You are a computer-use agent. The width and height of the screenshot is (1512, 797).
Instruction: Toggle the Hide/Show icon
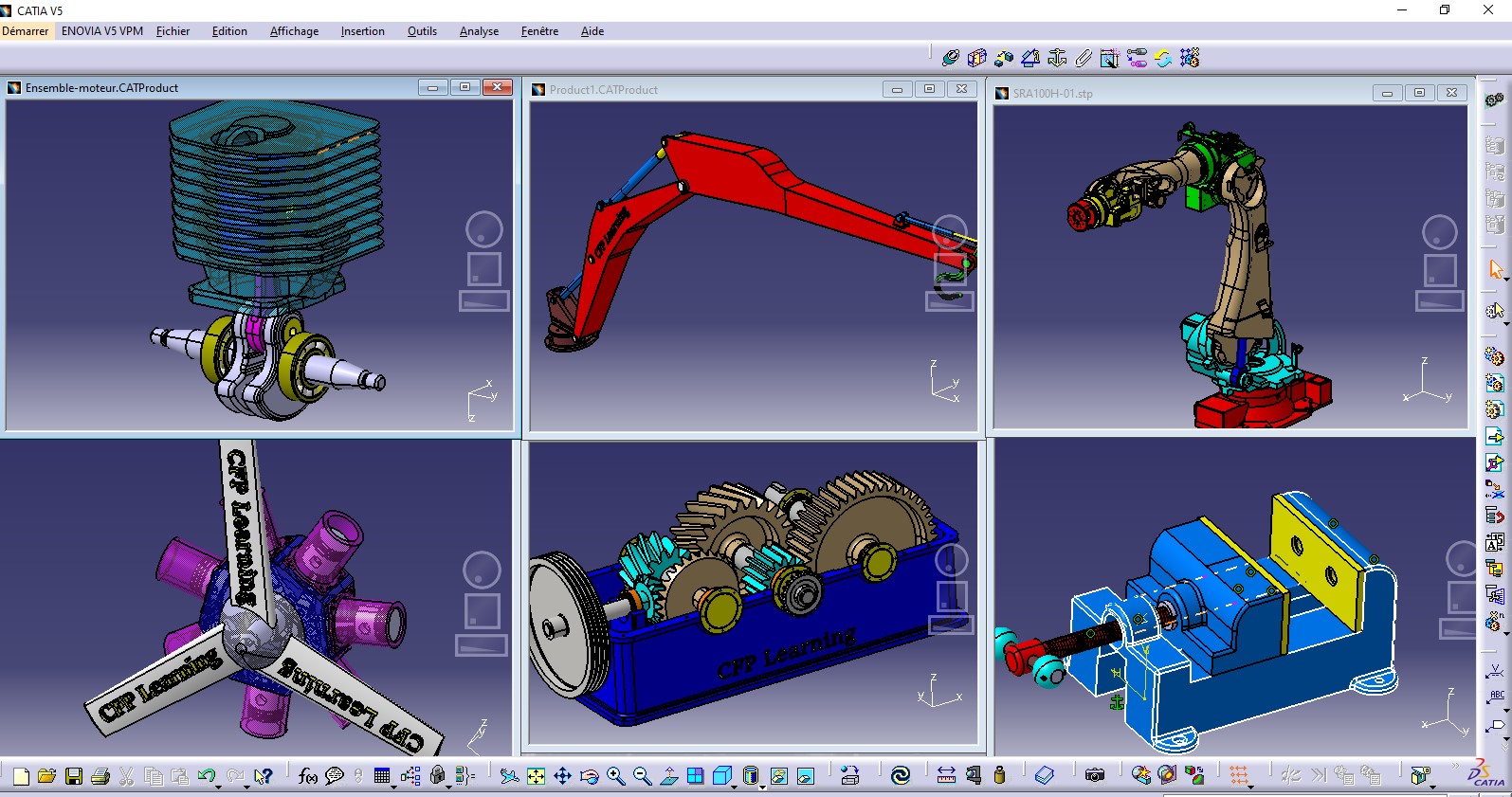[778, 777]
